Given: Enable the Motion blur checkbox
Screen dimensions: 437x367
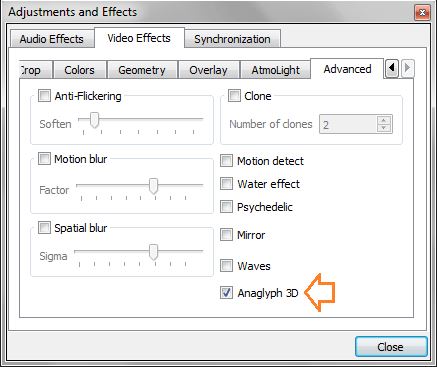Looking at the screenshot, I should click(44, 159).
